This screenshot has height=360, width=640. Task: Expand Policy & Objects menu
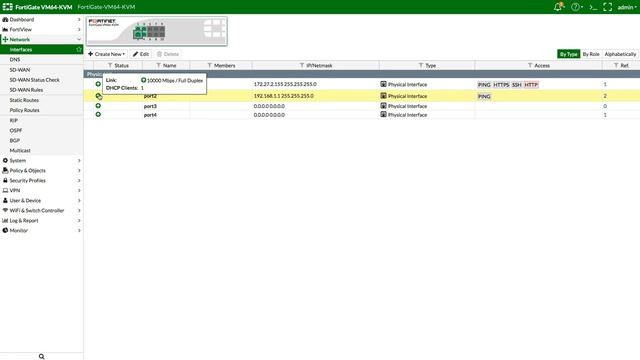[41, 171]
